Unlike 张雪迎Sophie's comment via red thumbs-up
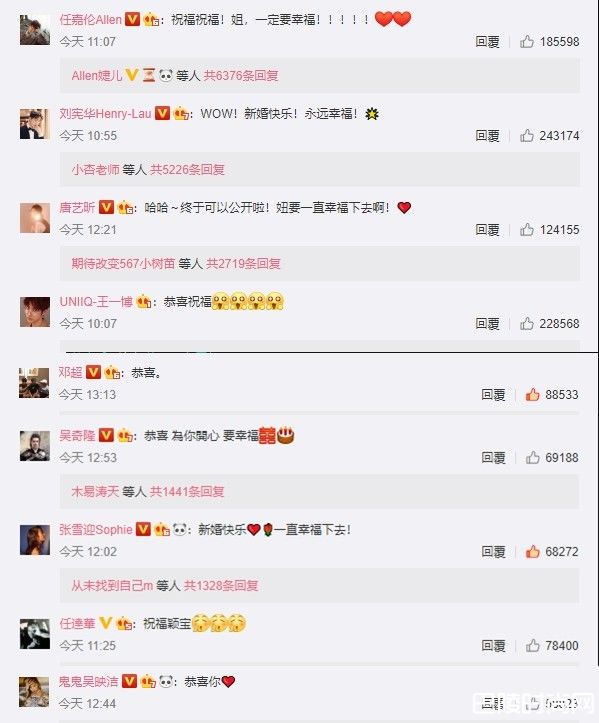The height and width of the screenshot is (723, 599). pos(533,551)
